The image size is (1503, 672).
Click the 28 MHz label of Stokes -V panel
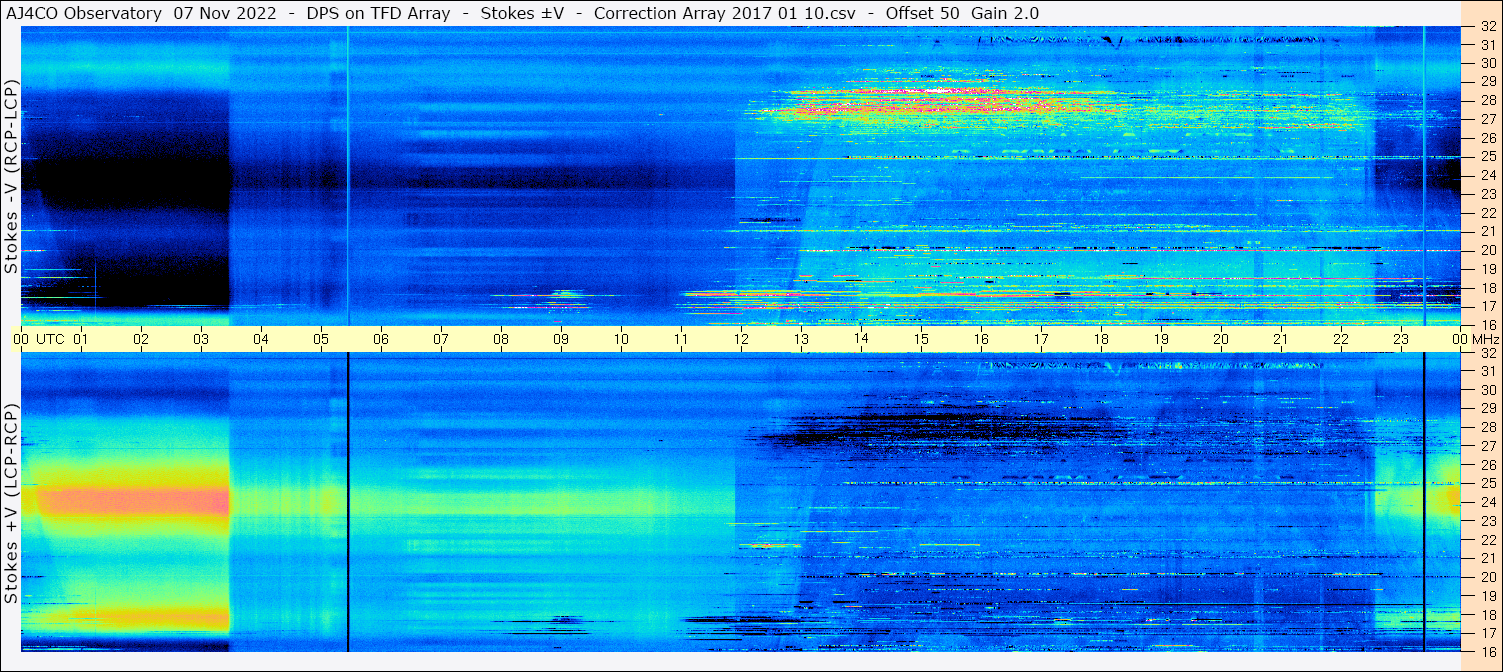[1487, 100]
